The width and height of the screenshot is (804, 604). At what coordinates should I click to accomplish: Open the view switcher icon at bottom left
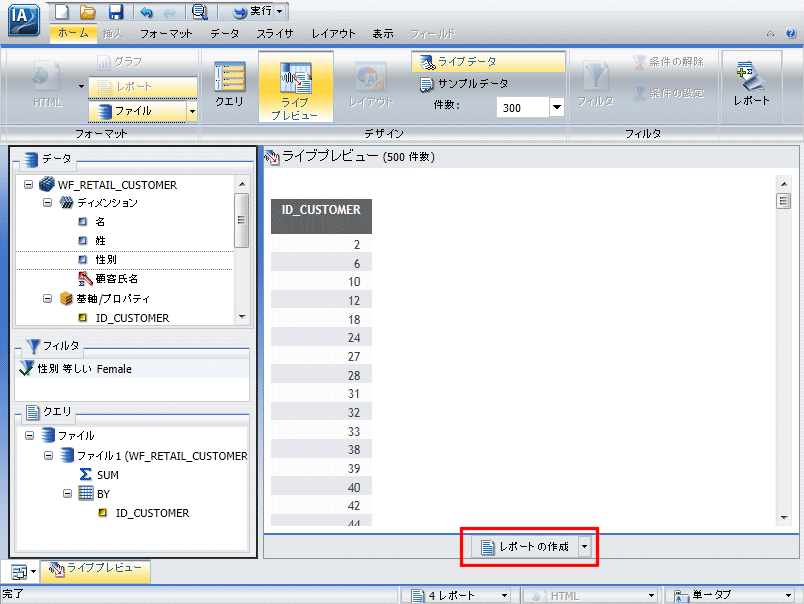[24, 571]
